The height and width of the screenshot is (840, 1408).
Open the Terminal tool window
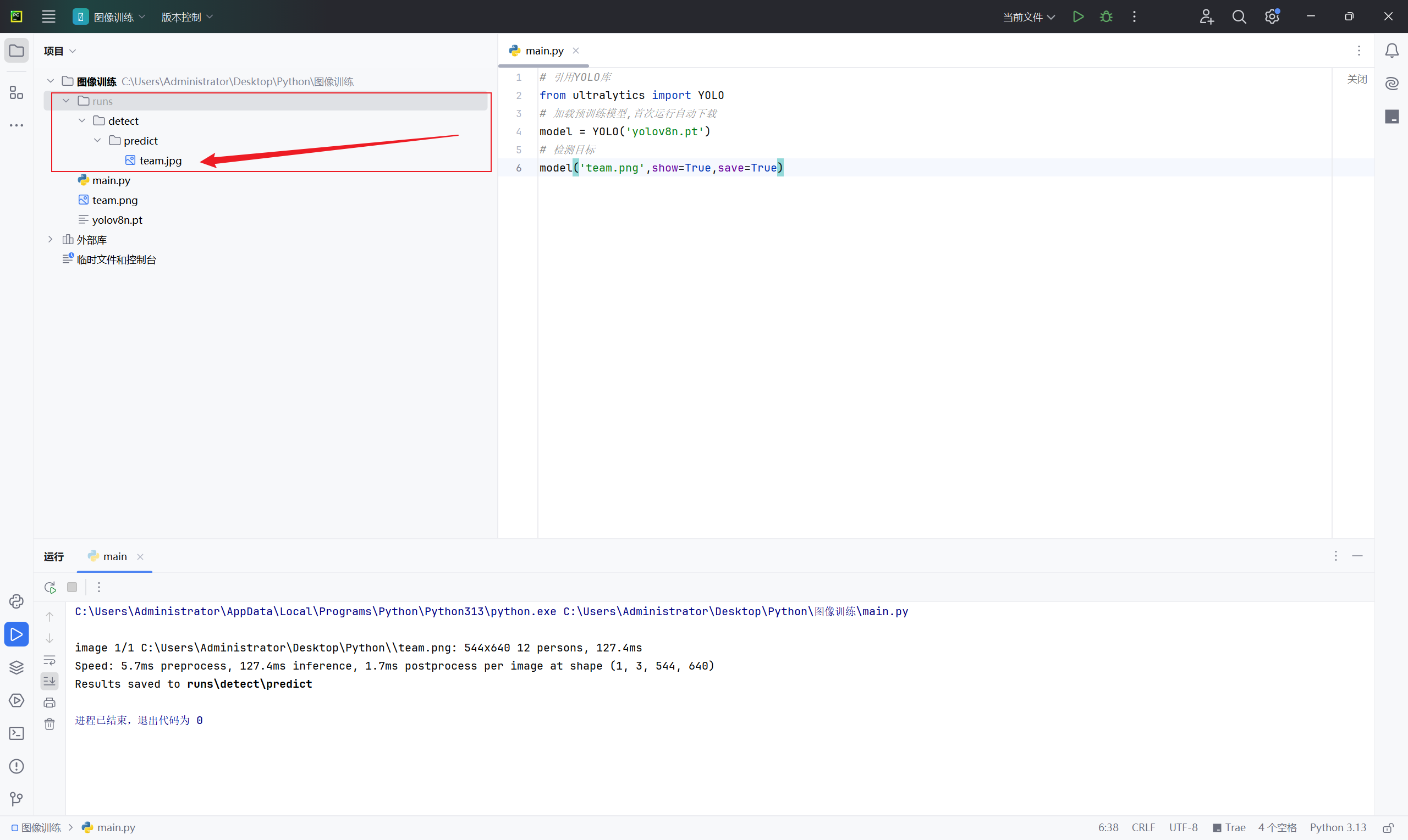16,733
